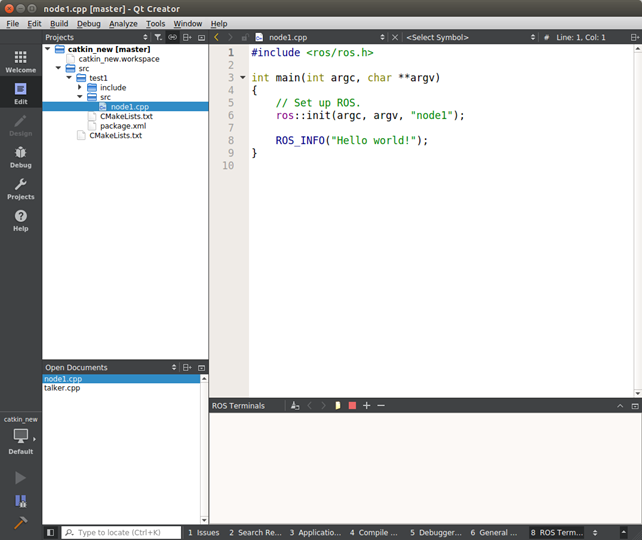Toggle synchronize with editor link icon
The width and height of the screenshot is (642, 540).
point(172,37)
